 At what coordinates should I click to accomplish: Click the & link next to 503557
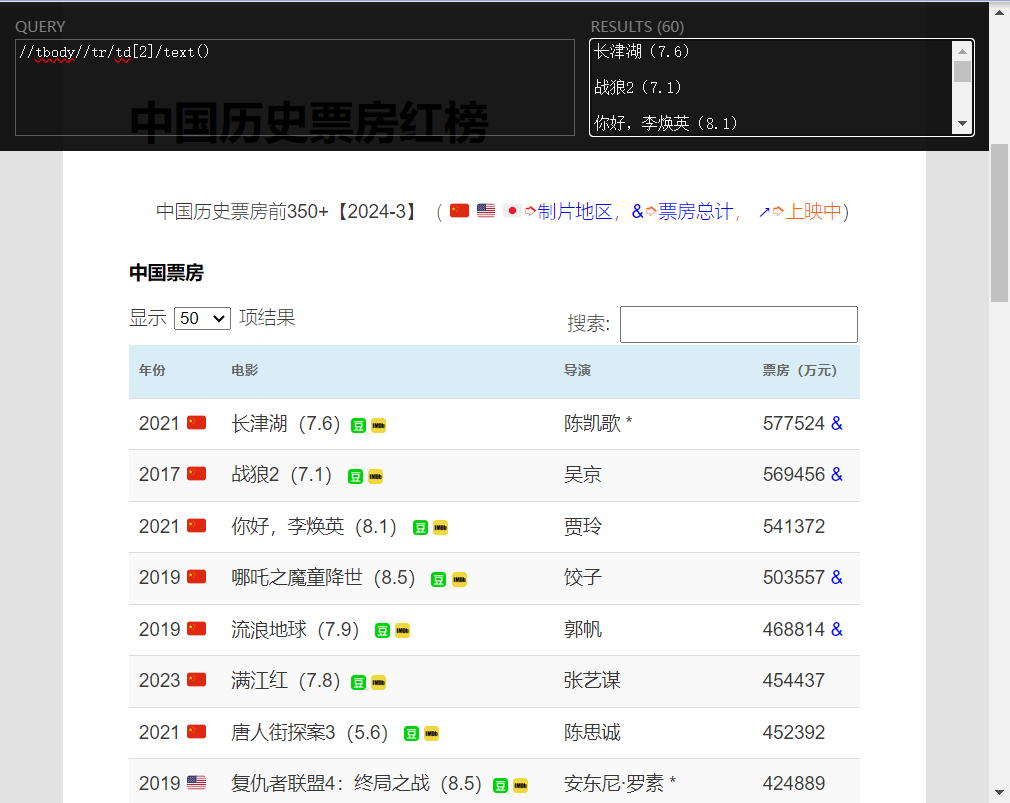[837, 578]
